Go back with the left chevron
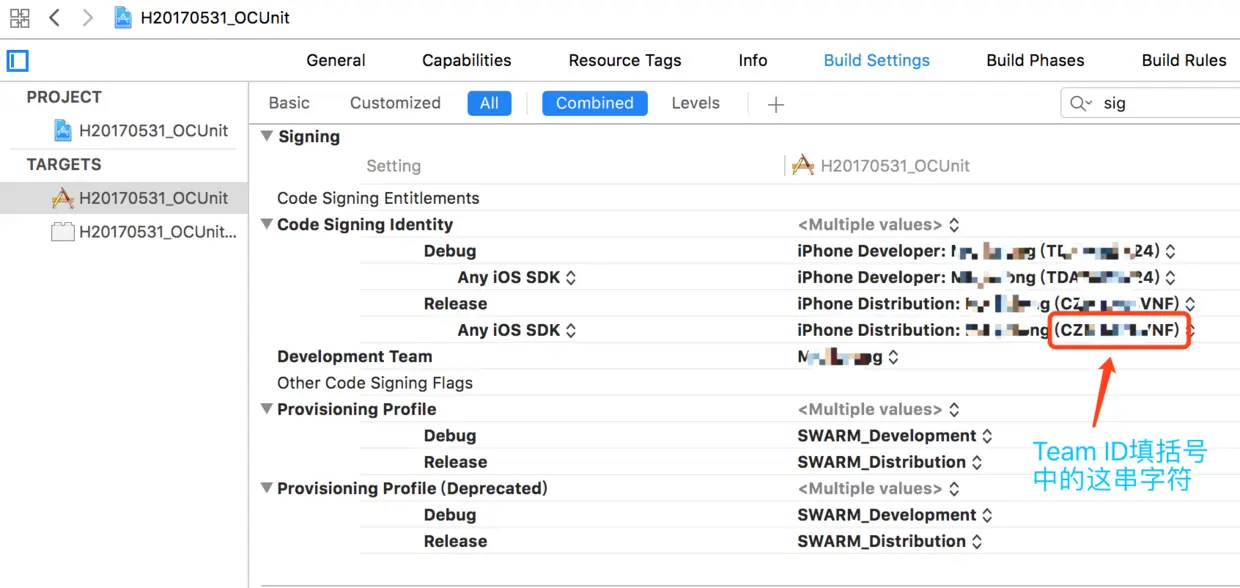Screen dimensions: 1240x588 pyautogui.click(x=54, y=18)
